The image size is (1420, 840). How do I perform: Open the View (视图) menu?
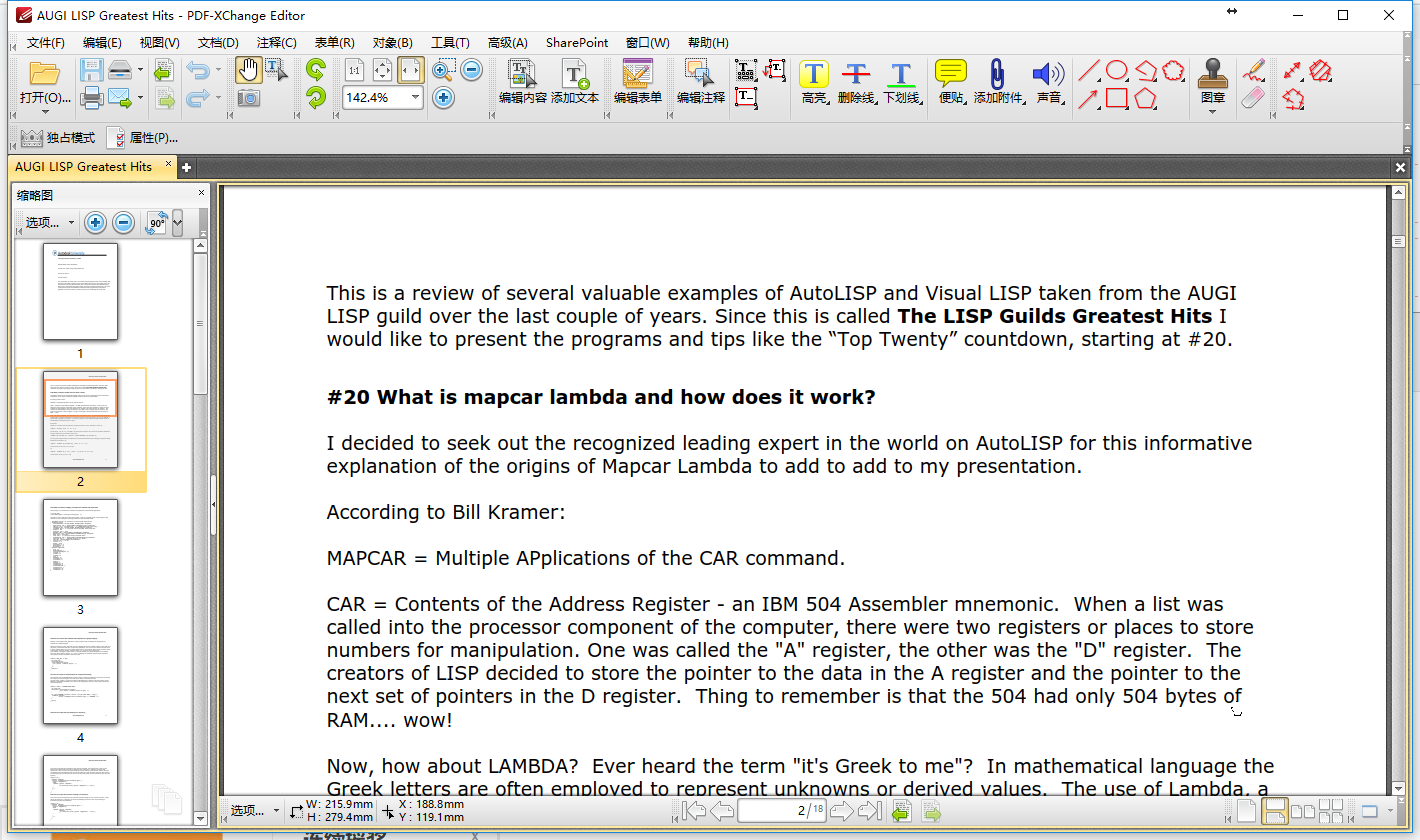(159, 42)
